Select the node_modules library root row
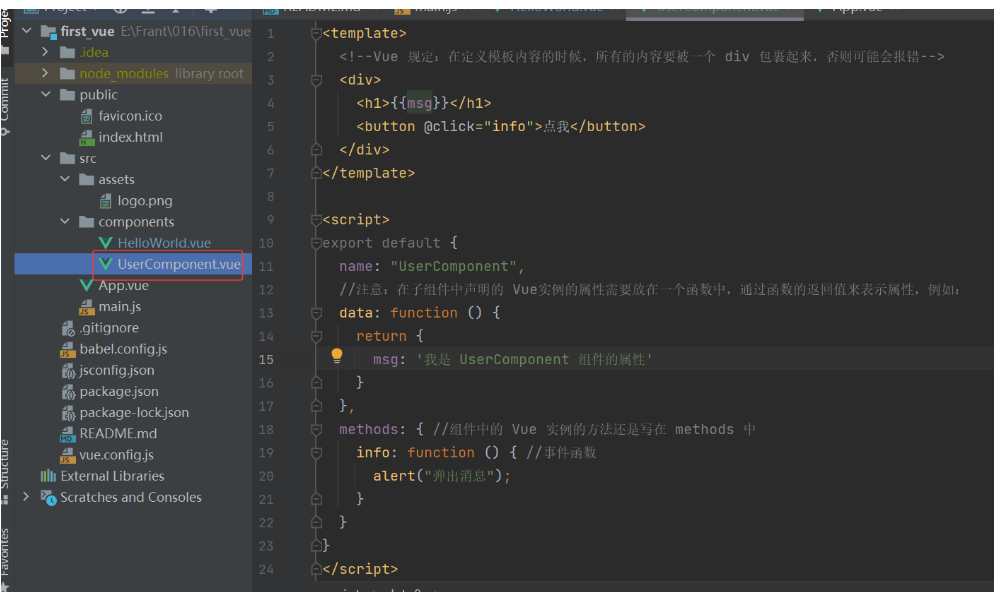The width and height of the screenshot is (1004, 592). pyautogui.click(x=133, y=74)
